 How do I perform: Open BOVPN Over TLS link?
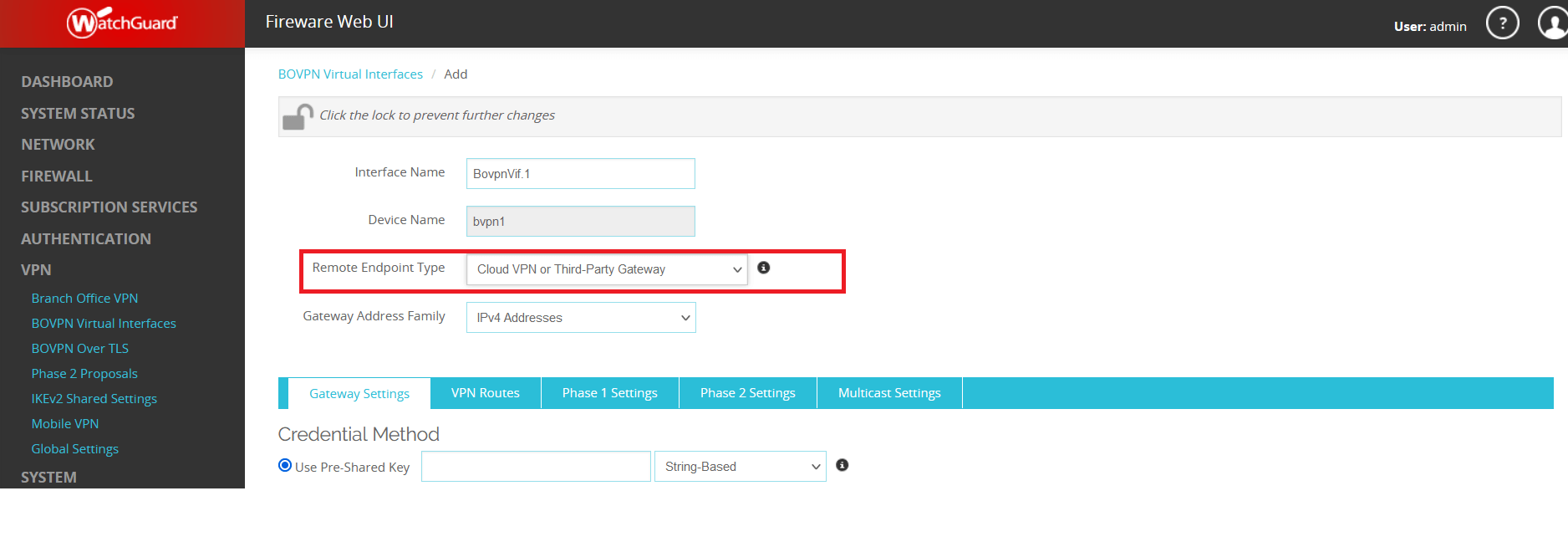(80, 349)
